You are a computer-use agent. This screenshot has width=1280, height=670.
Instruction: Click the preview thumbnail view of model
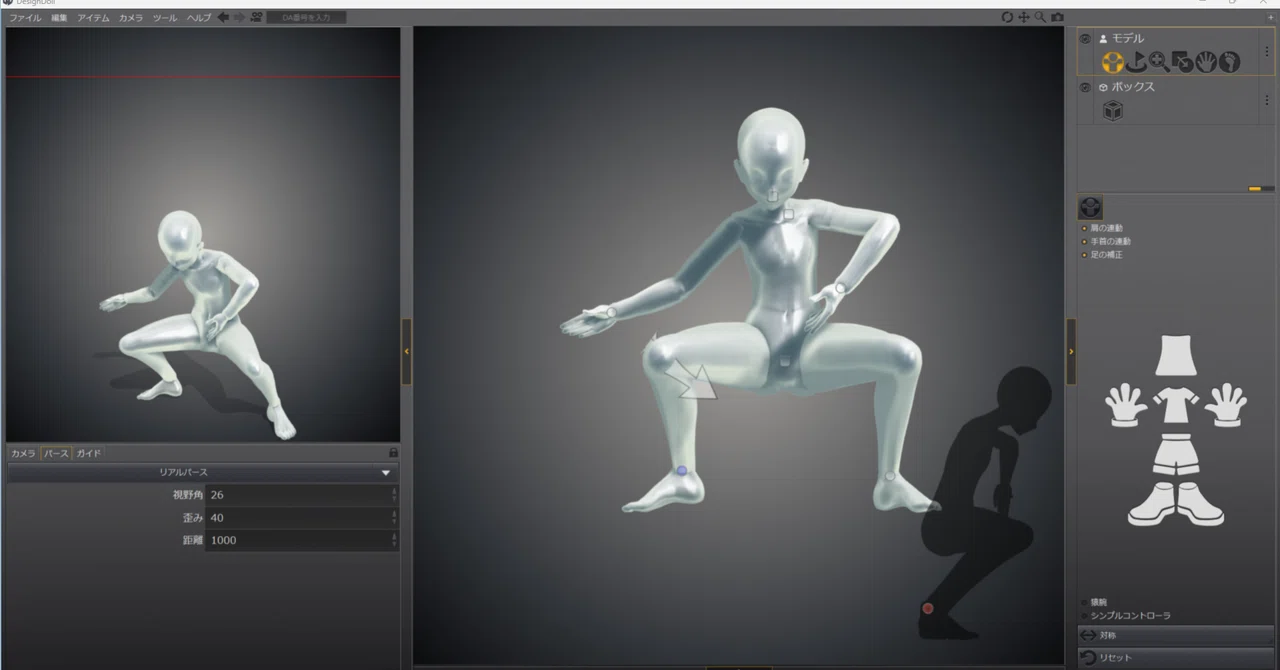[x=203, y=235]
